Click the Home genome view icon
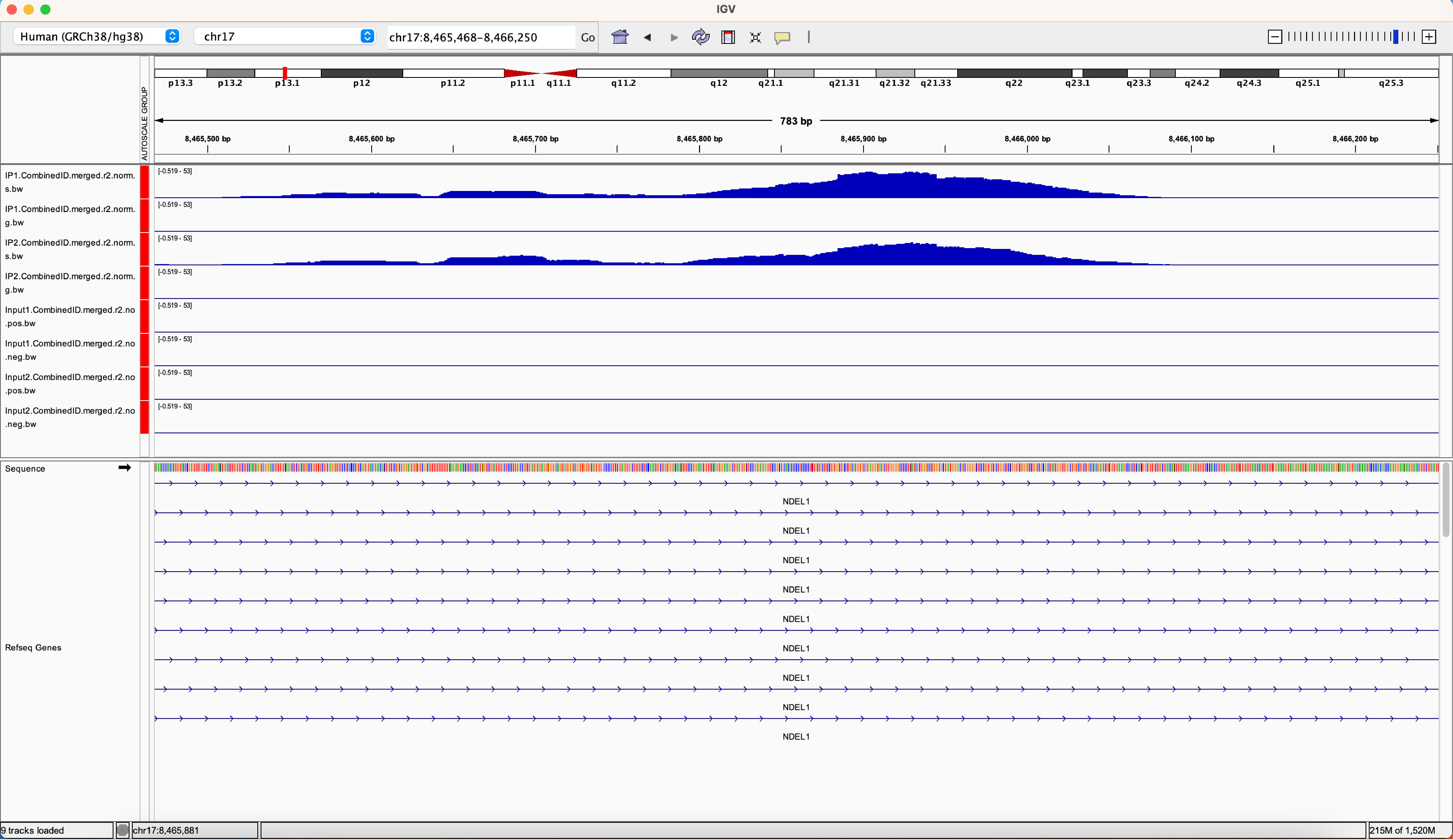 pos(620,37)
